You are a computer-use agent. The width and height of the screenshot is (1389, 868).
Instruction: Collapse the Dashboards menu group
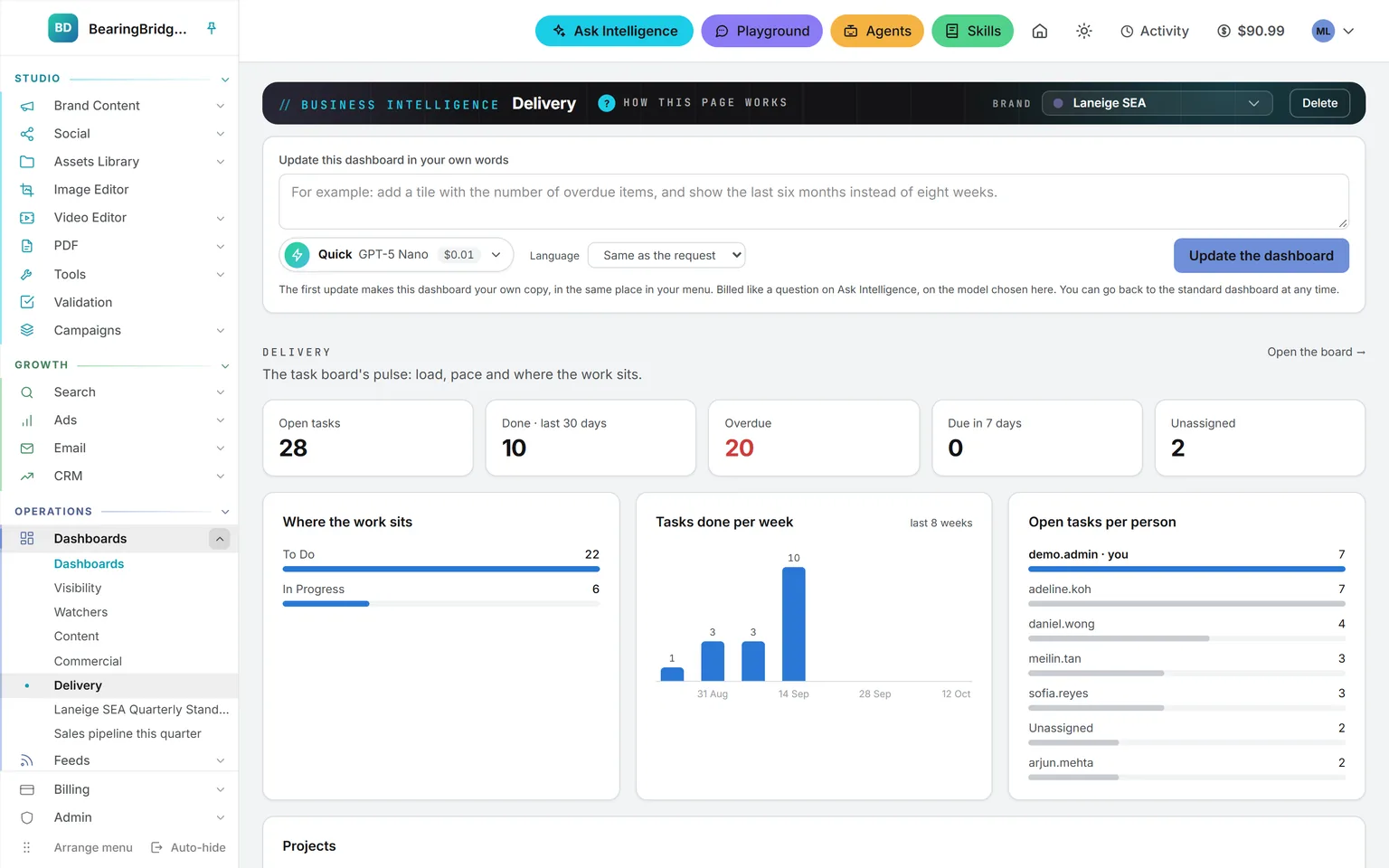(220, 539)
